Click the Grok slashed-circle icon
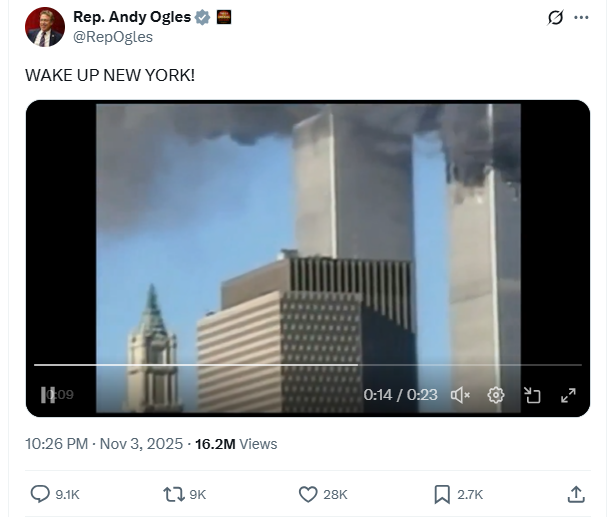607x517 pixels. point(556,17)
